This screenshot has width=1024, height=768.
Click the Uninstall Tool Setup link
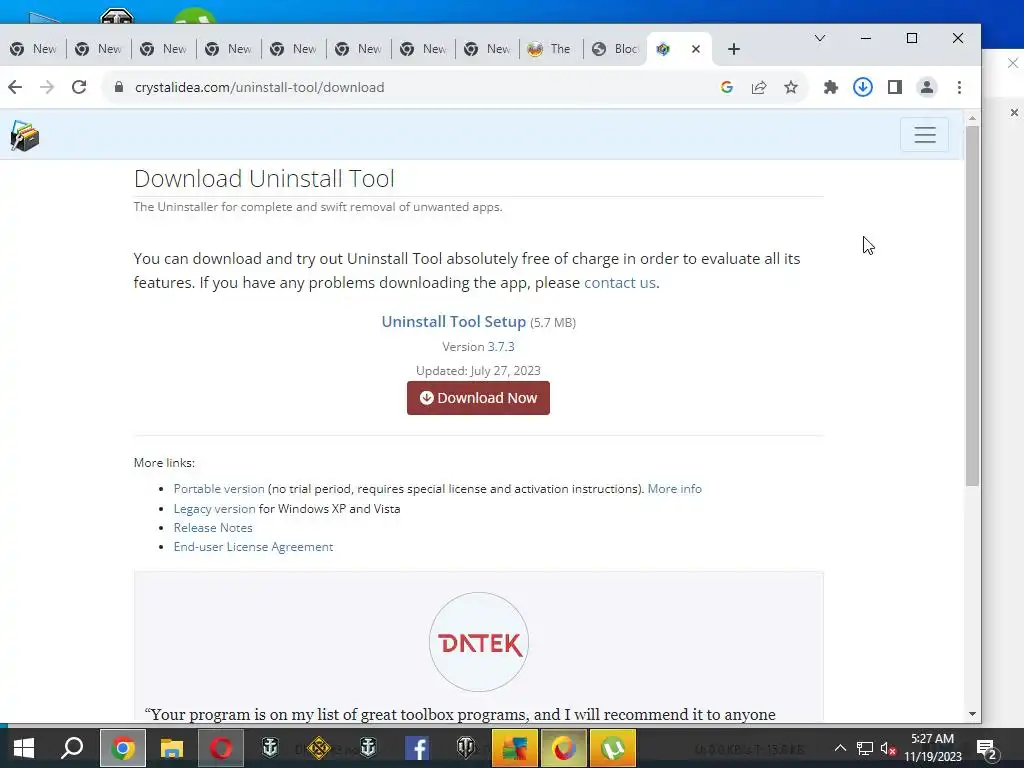click(453, 321)
